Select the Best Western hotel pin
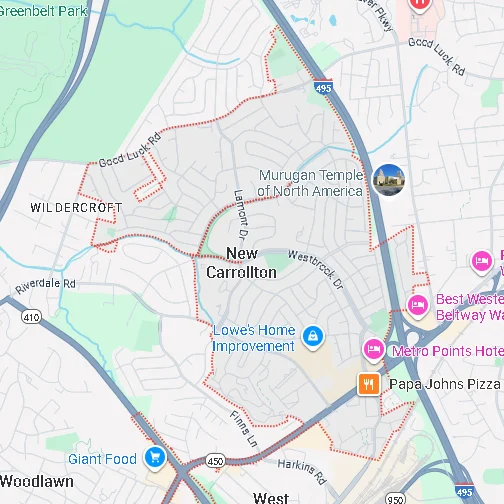Screen dimensions: 504x504 point(418,306)
